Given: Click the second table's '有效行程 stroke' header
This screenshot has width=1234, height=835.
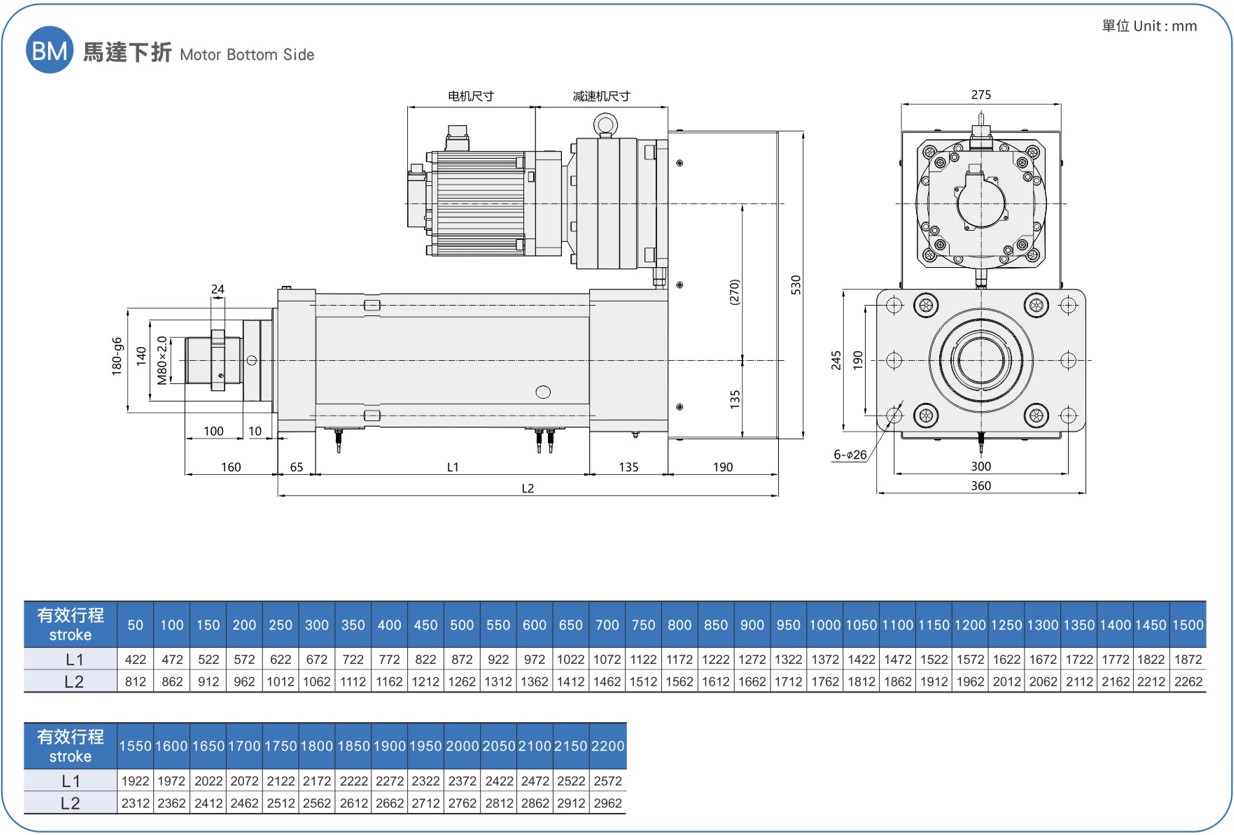Looking at the screenshot, I should [x=70, y=746].
